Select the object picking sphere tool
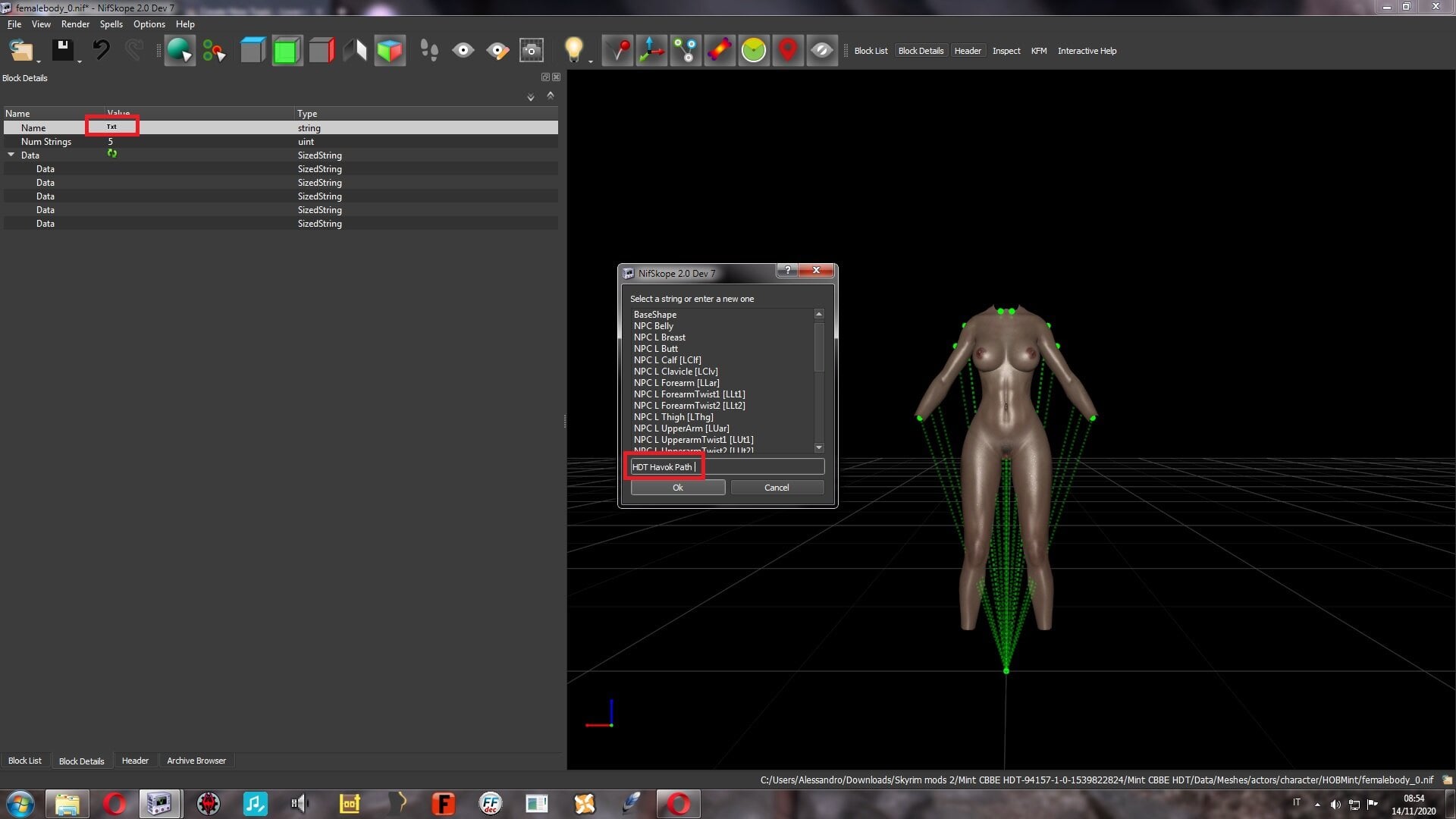Image resolution: width=1456 pixels, height=819 pixels. [180, 51]
